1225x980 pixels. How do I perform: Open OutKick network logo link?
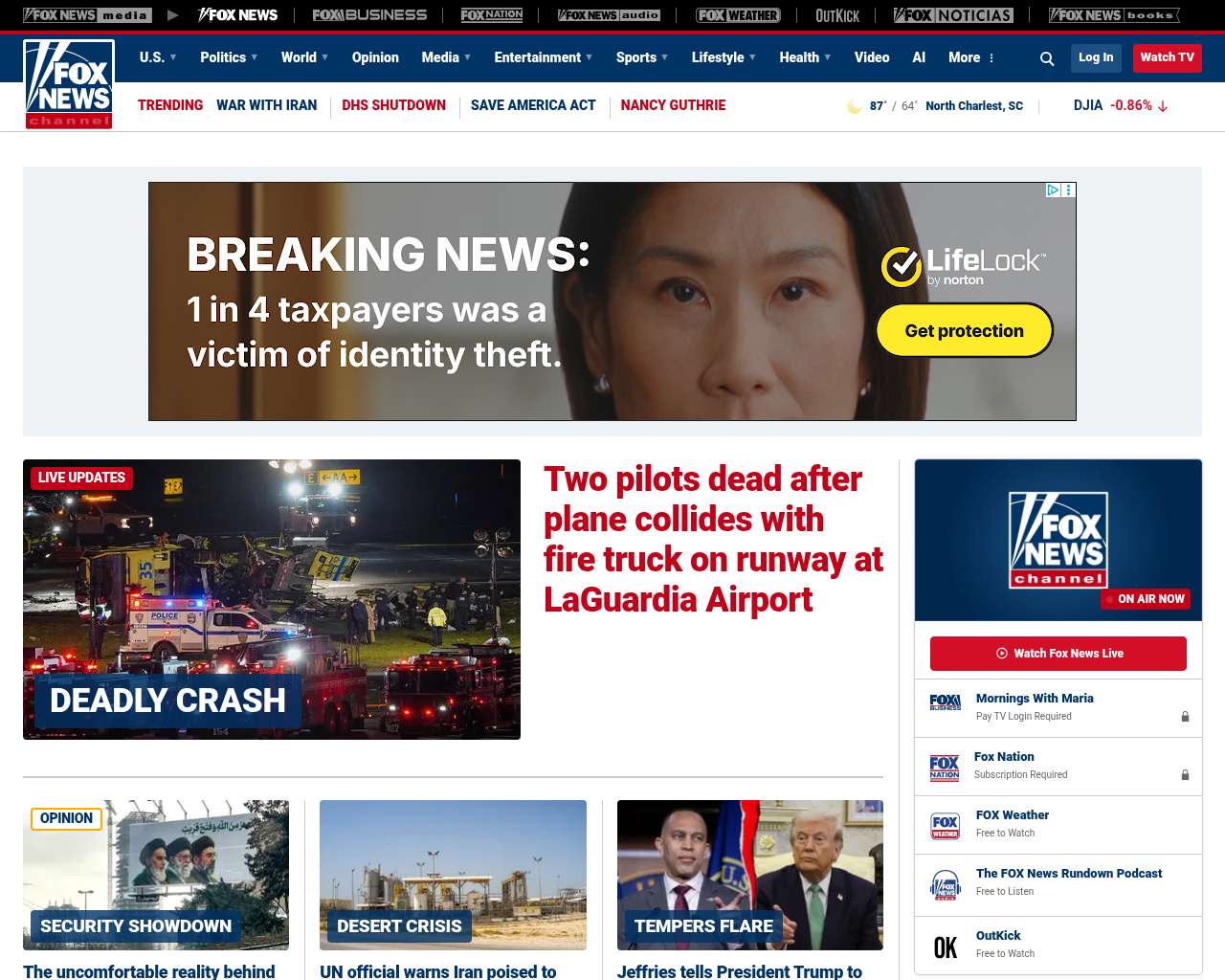837,15
